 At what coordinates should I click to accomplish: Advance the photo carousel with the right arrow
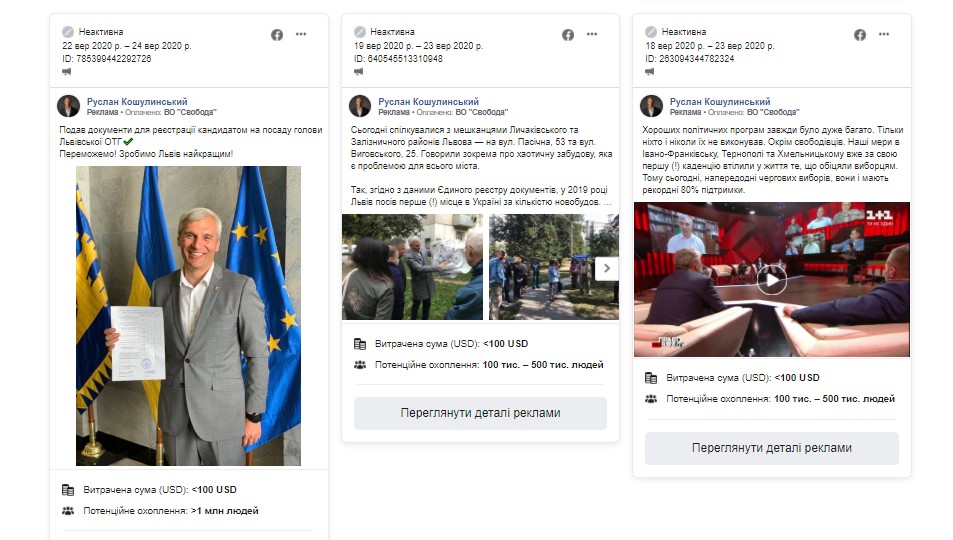607,268
